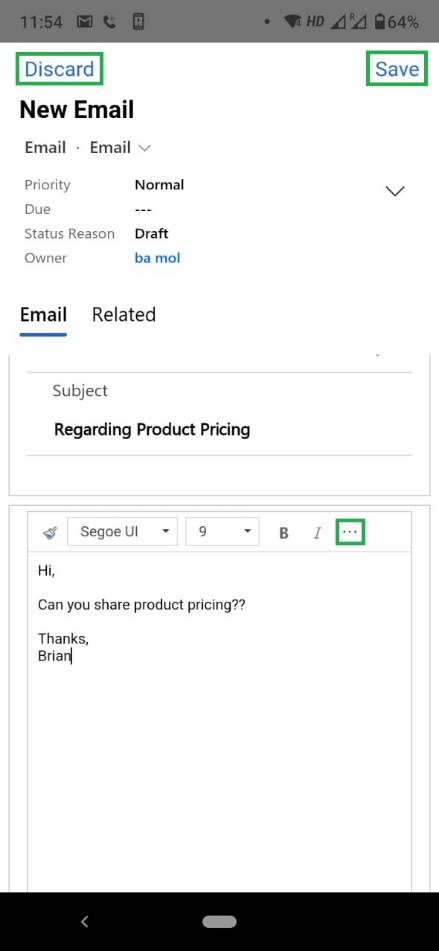Screen dimensions: 439x951
Task: Tap the Normal priority value
Action: pyautogui.click(x=159, y=184)
